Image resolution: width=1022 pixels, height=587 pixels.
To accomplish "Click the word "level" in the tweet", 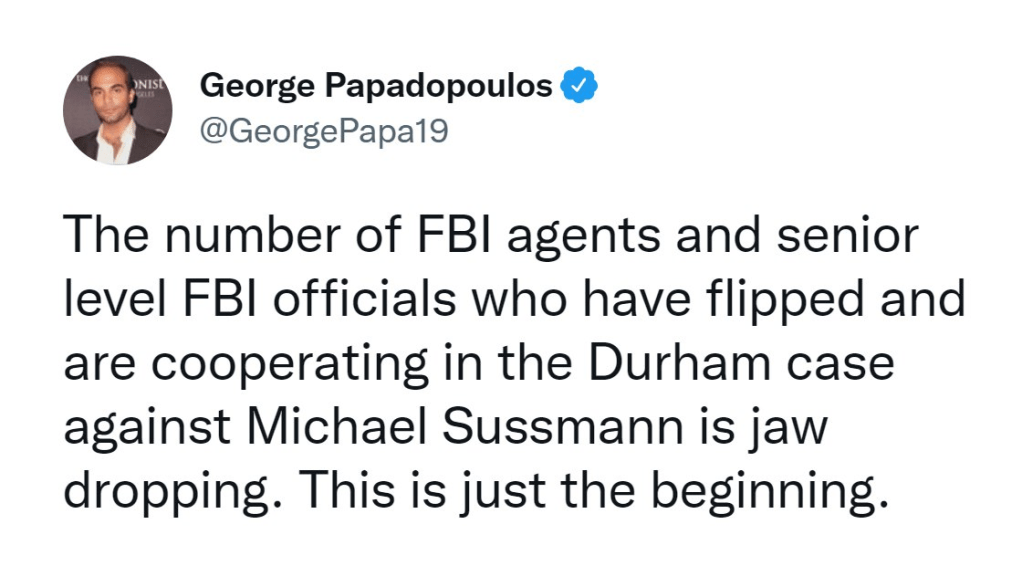I will click(109, 300).
